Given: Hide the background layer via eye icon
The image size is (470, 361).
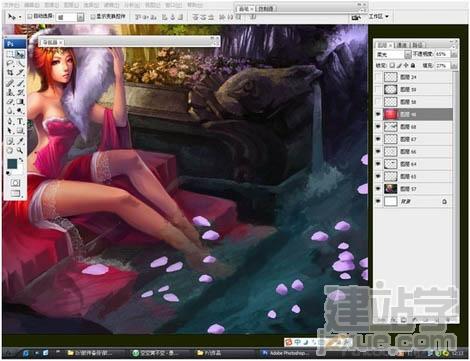Looking at the screenshot, I should click(378, 201).
